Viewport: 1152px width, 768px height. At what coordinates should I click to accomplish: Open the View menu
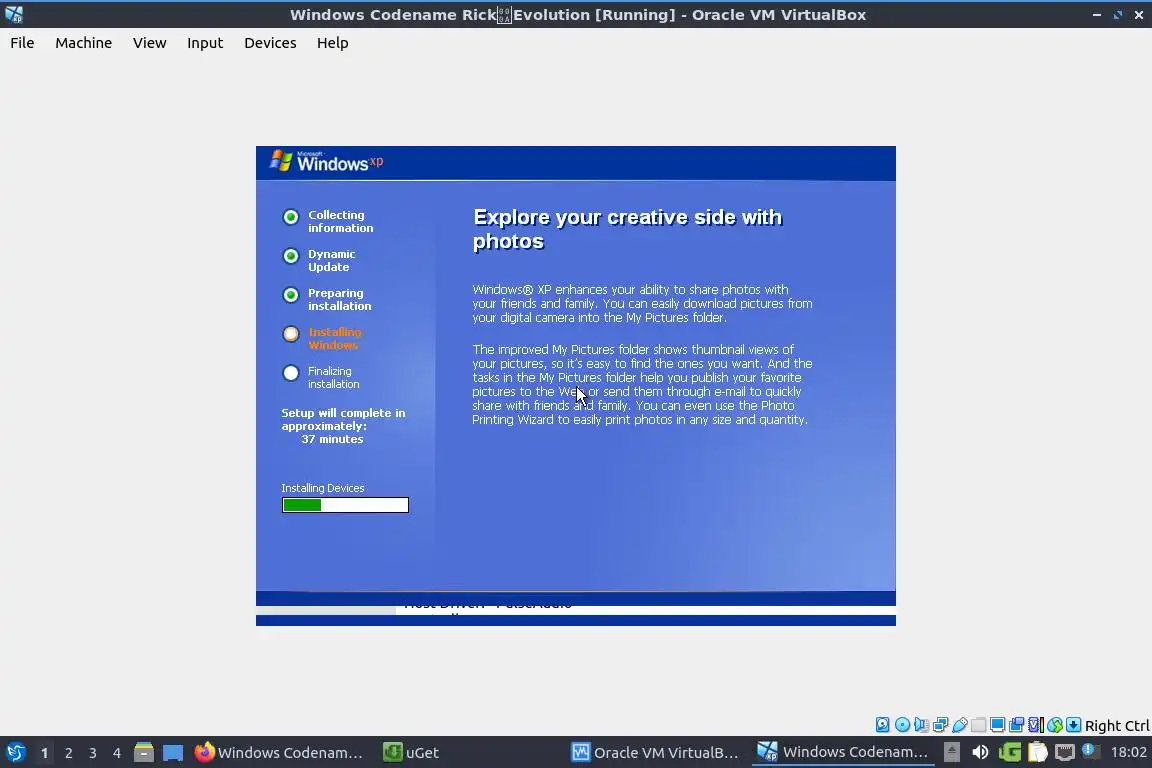point(149,43)
